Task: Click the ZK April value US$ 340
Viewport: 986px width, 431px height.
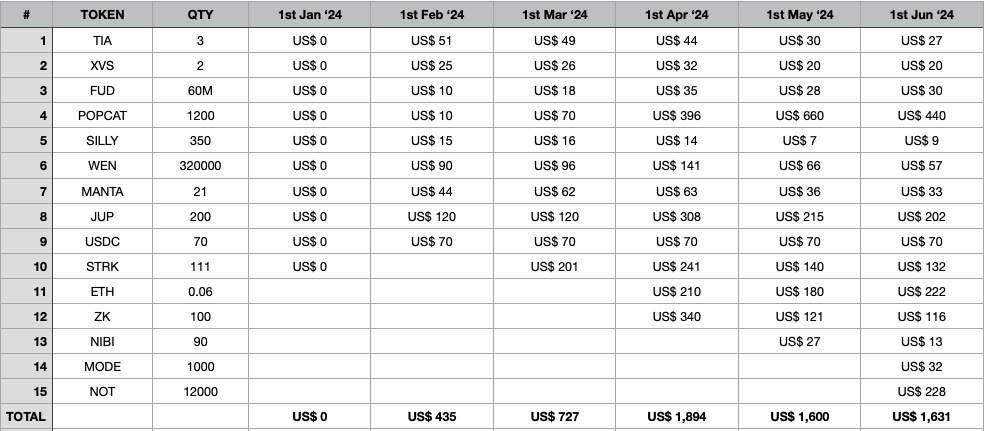Action: click(x=677, y=316)
